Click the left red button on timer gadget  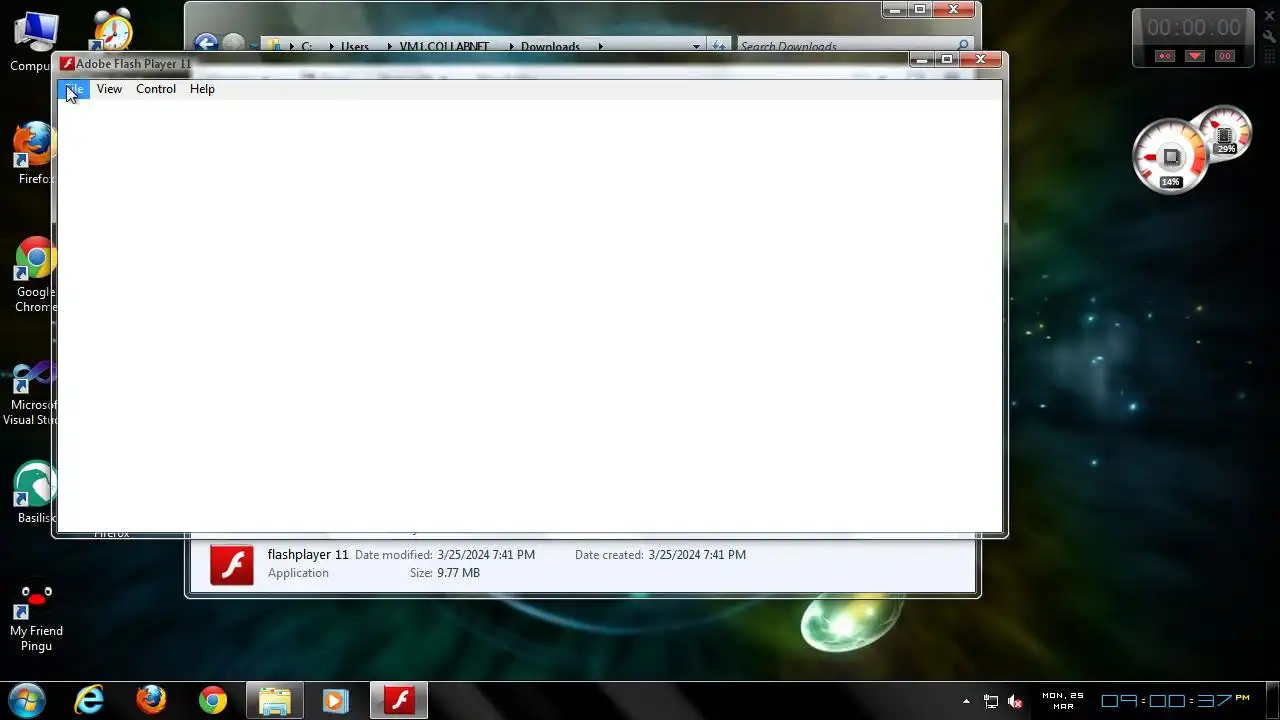coord(1164,56)
